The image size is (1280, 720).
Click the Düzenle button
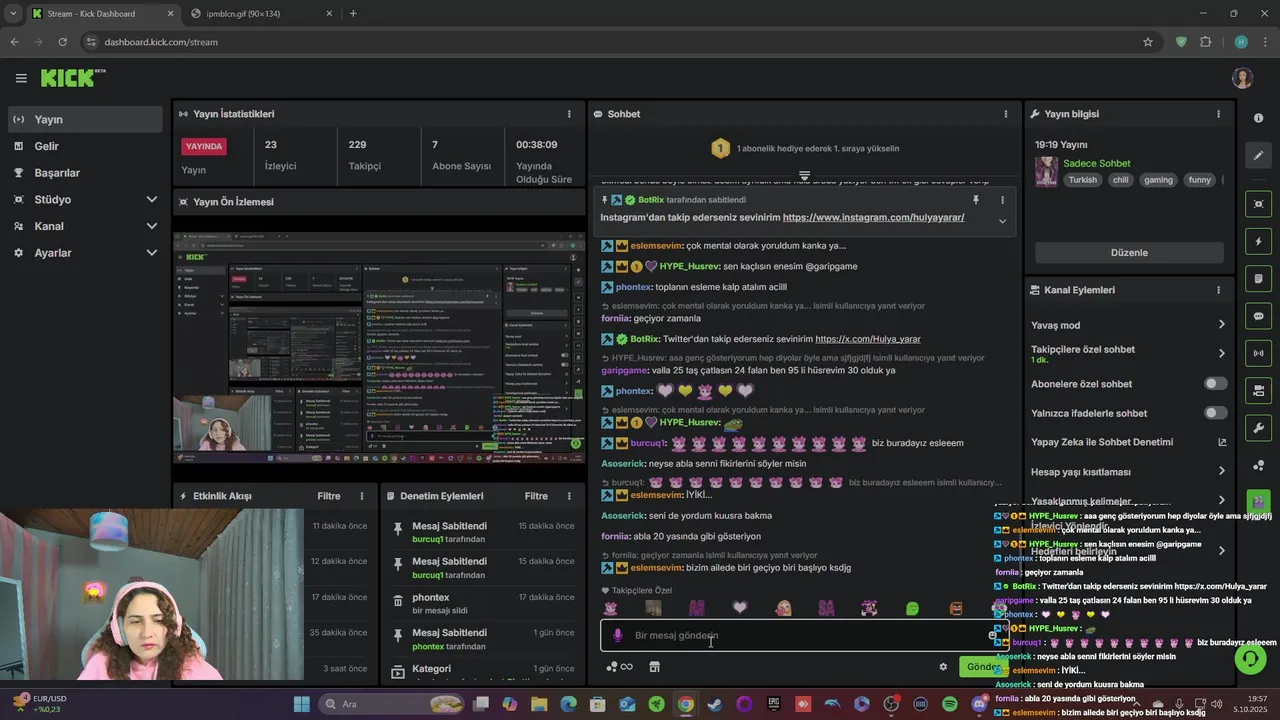[1129, 253]
